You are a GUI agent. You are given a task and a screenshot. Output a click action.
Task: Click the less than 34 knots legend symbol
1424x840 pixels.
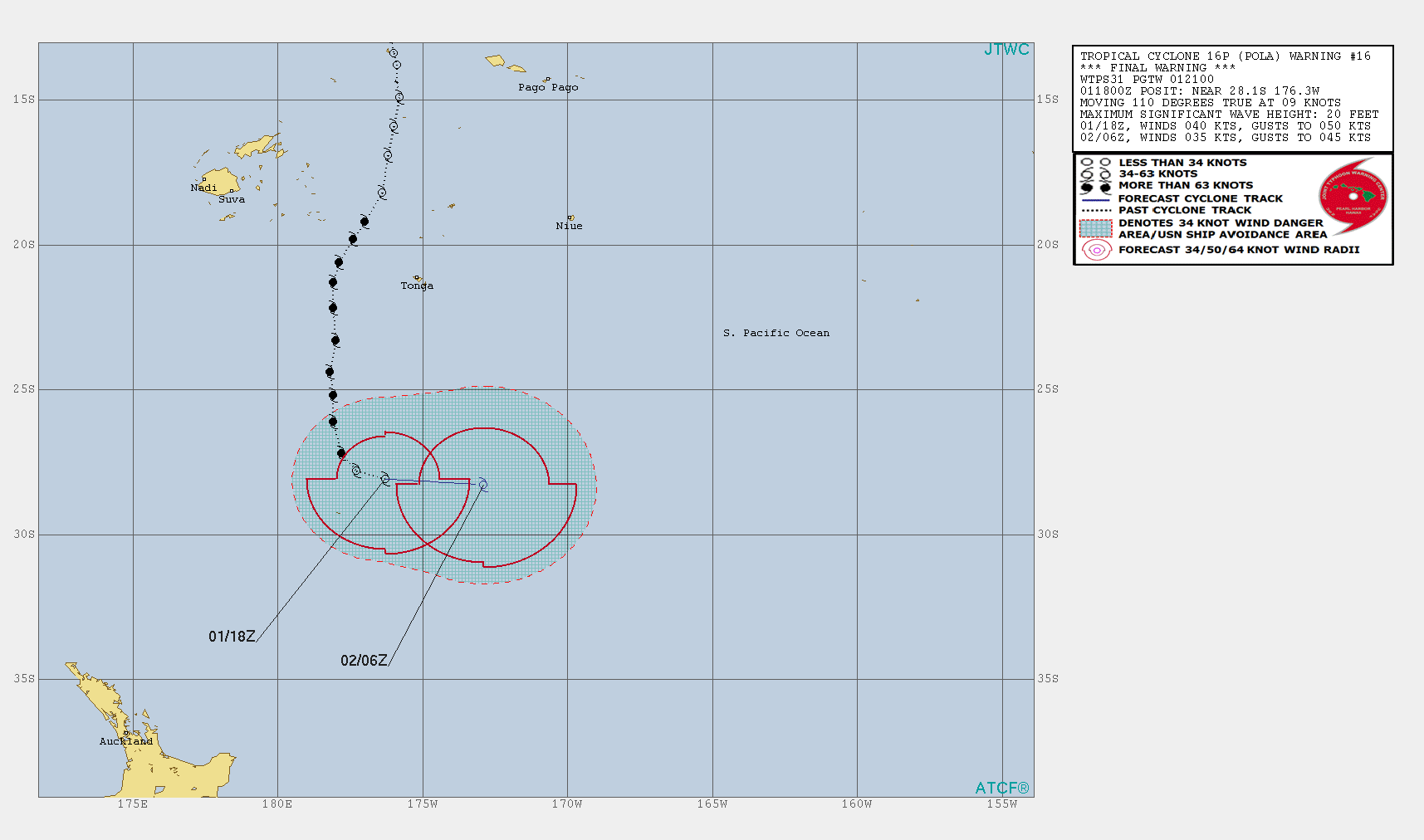point(1095,163)
